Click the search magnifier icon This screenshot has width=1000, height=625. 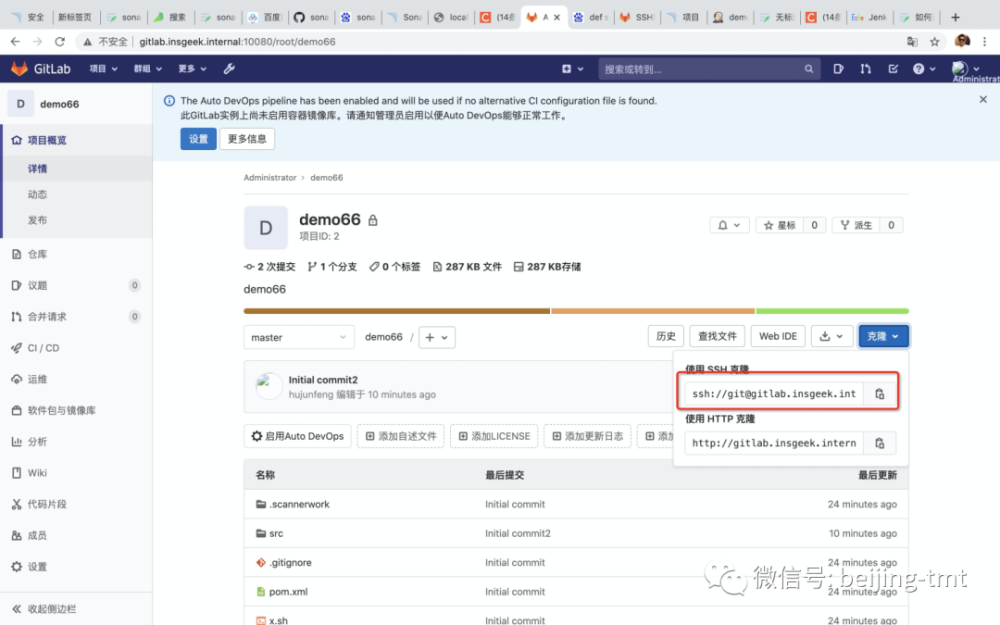point(809,69)
